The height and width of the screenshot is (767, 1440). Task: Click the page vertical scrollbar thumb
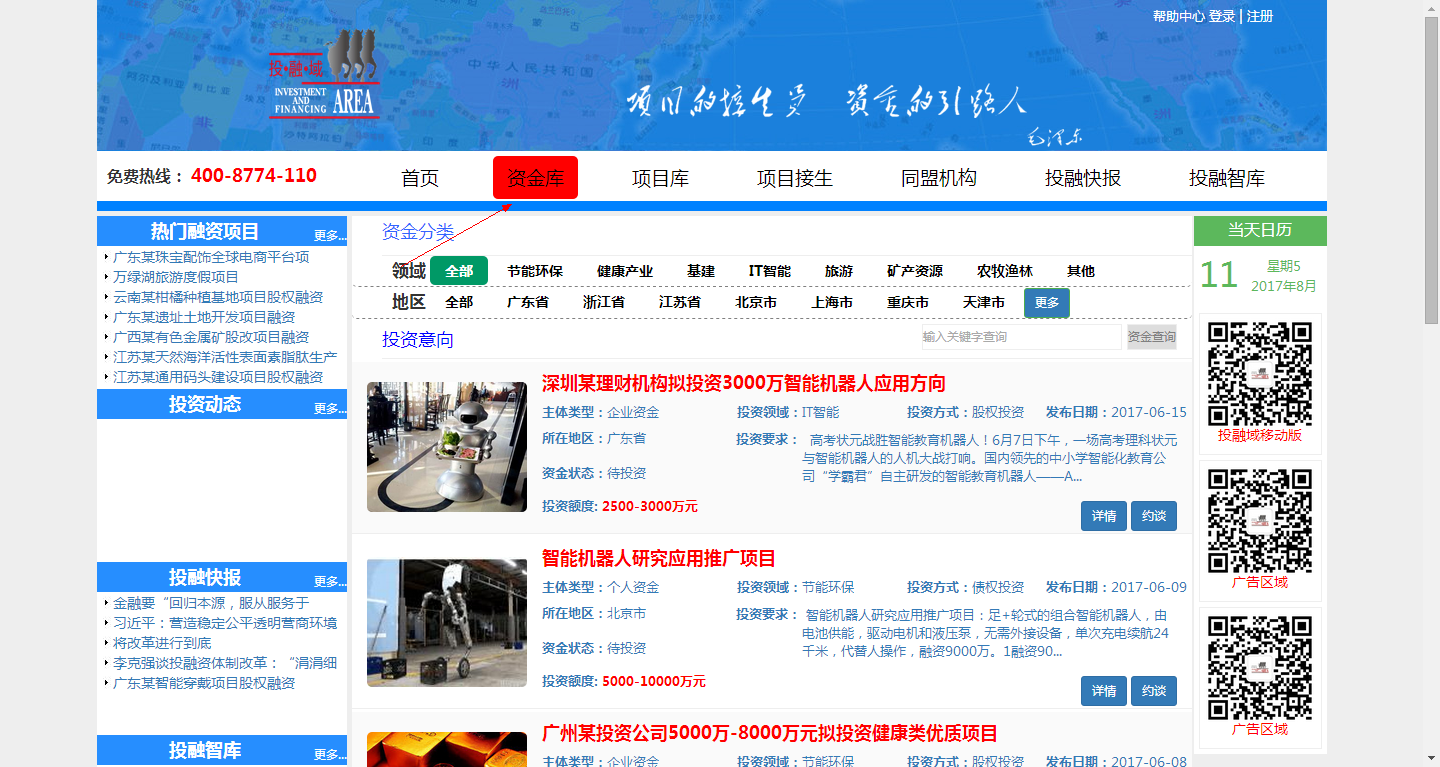[1431, 170]
